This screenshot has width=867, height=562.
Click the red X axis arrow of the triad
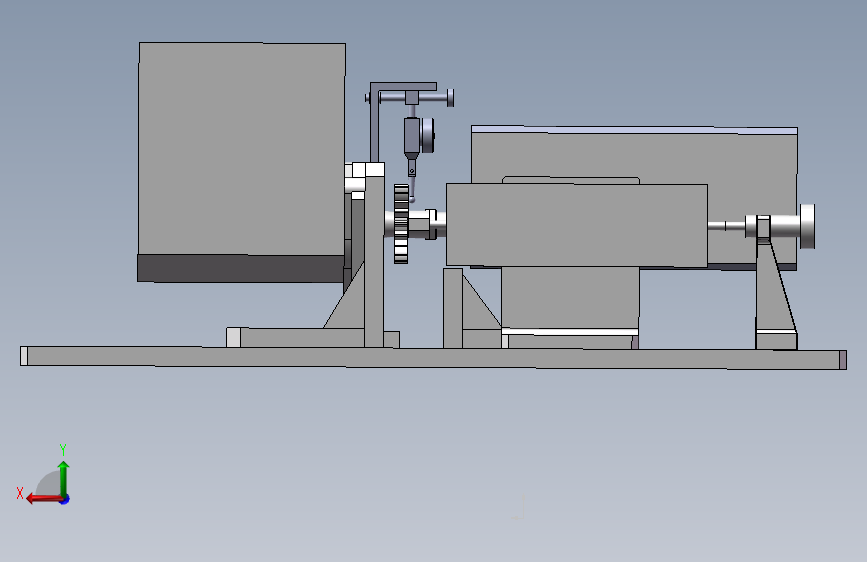43,499
